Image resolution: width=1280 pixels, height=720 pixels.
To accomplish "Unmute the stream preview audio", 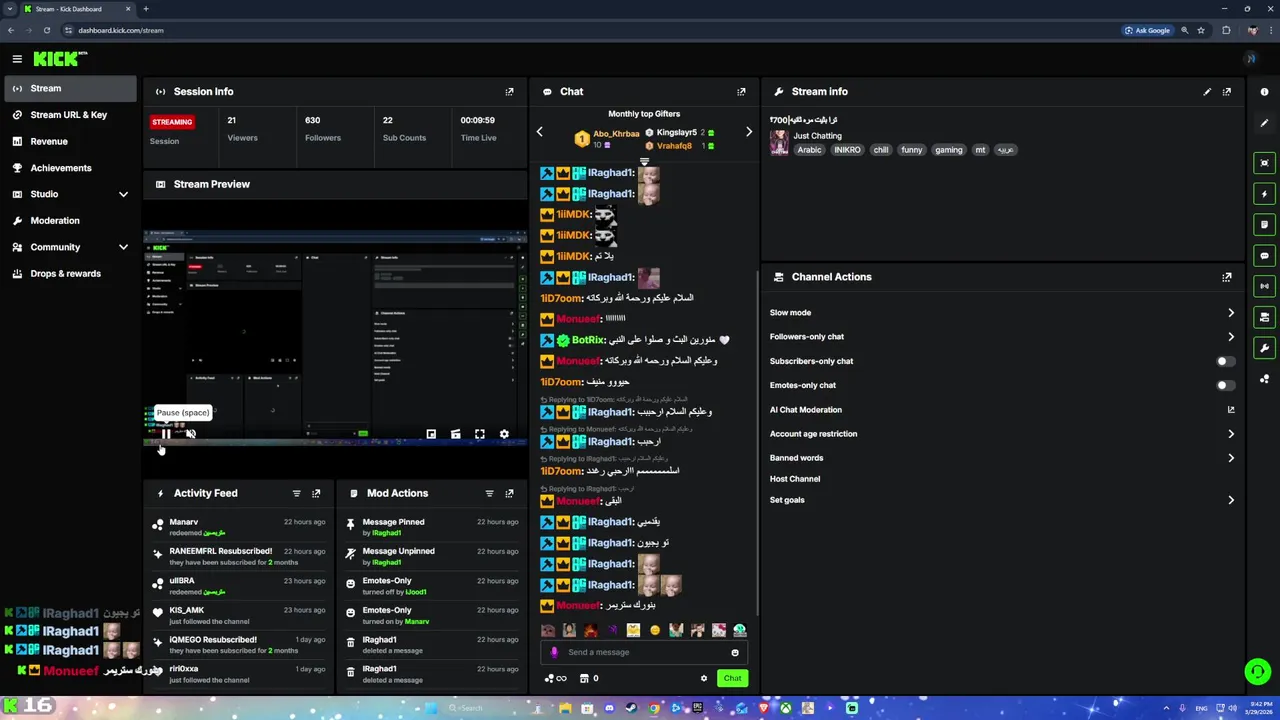I will click(190, 434).
